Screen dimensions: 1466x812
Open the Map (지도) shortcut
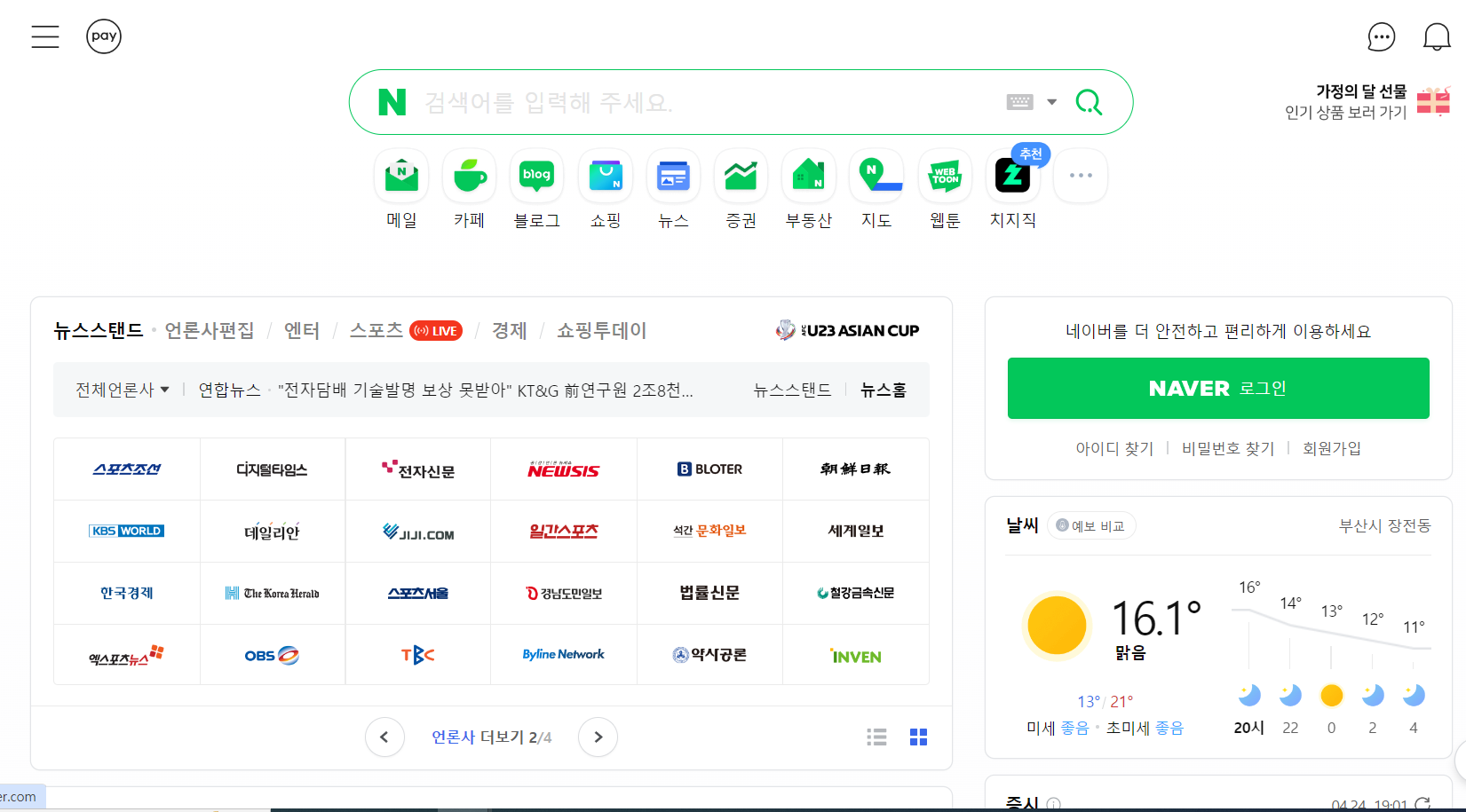[876, 190]
